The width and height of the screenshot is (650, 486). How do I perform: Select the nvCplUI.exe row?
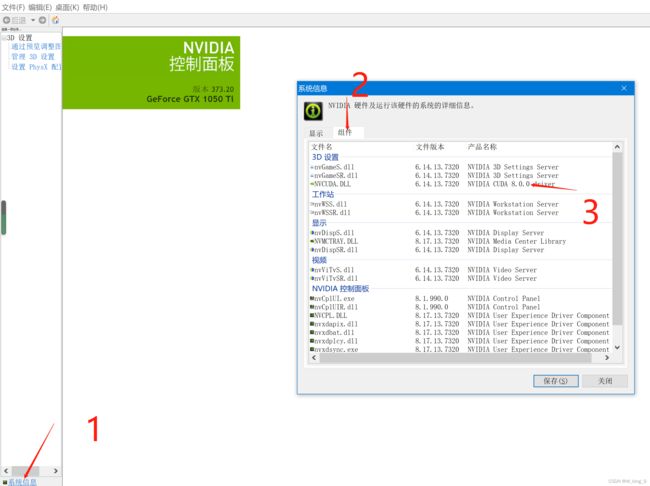point(461,299)
